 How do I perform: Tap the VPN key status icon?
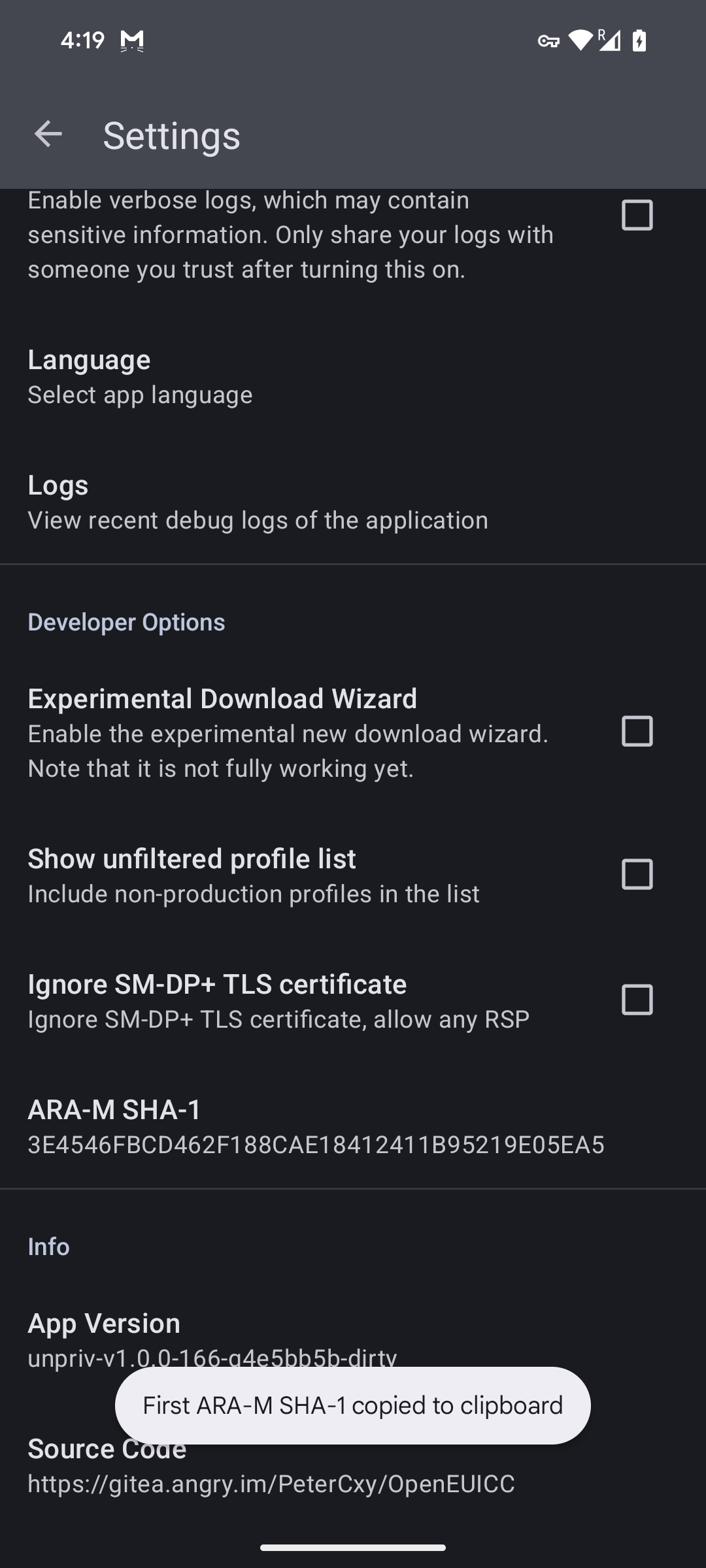(x=548, y=42)
